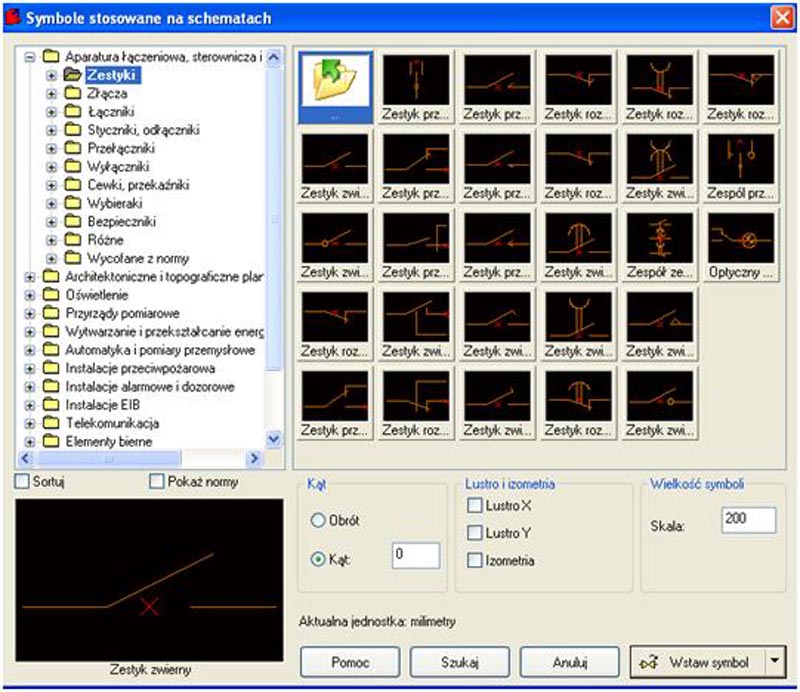Viewport: 800px width, 692px height.
Task: Expand the Przyrządy pomiarowe tree node
Action: [30, 313]
